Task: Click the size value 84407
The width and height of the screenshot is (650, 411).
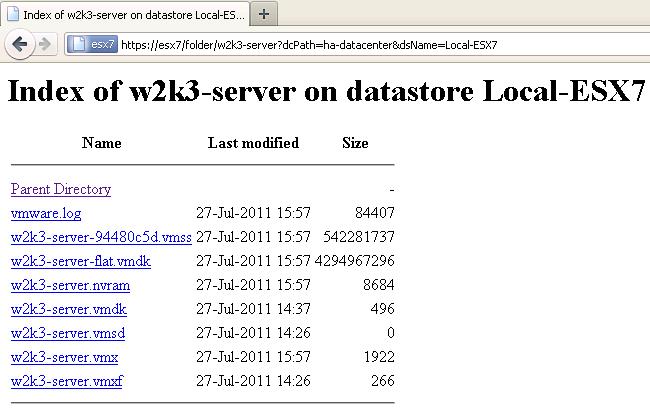Action: pyautogui.click(x=375, y=213)
